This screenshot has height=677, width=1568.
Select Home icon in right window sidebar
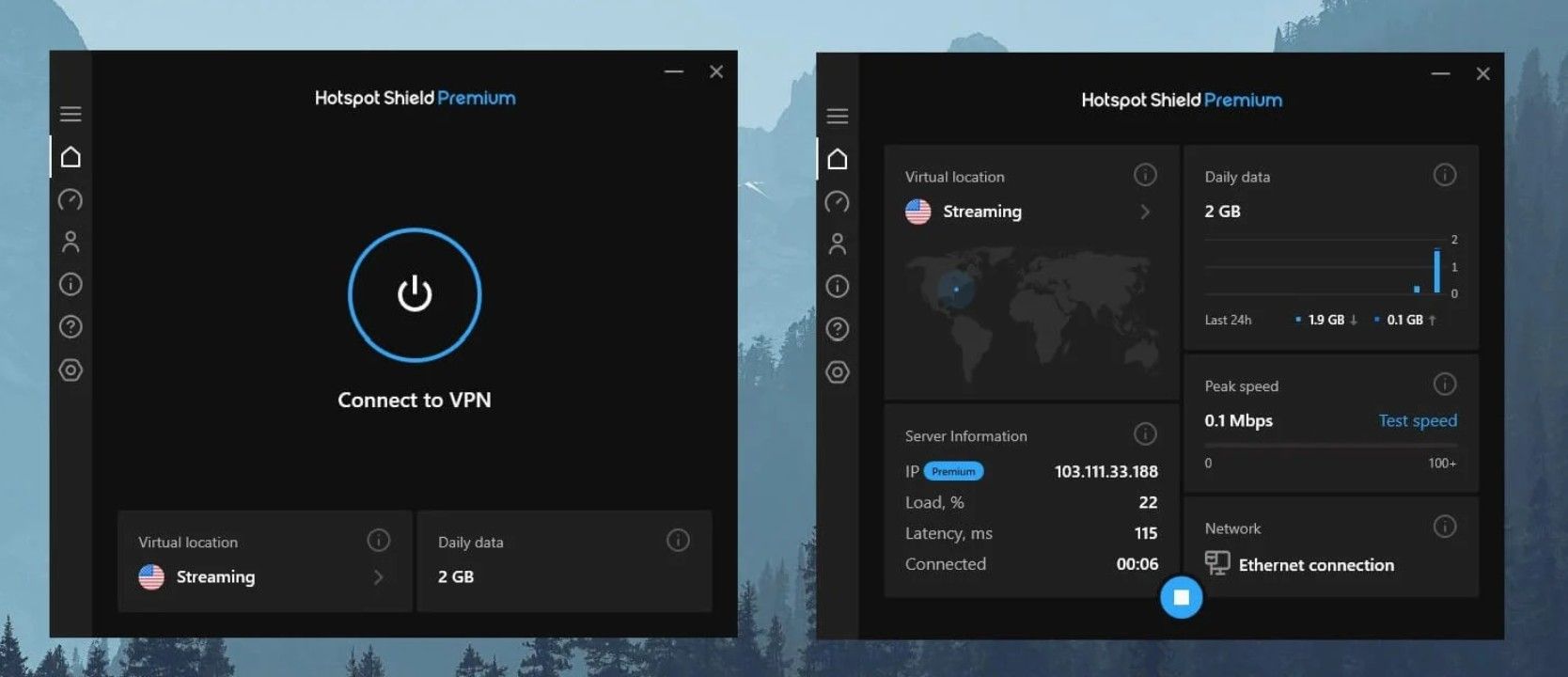click(x=838, y=159)
